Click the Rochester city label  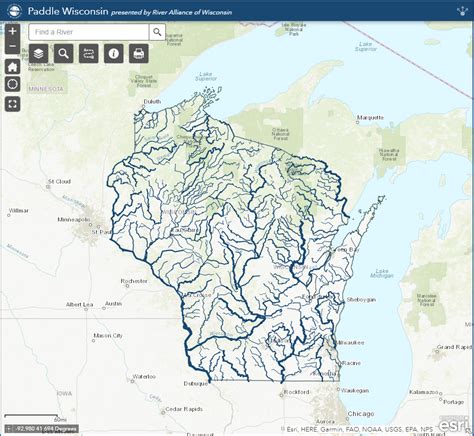coord(134,281)
